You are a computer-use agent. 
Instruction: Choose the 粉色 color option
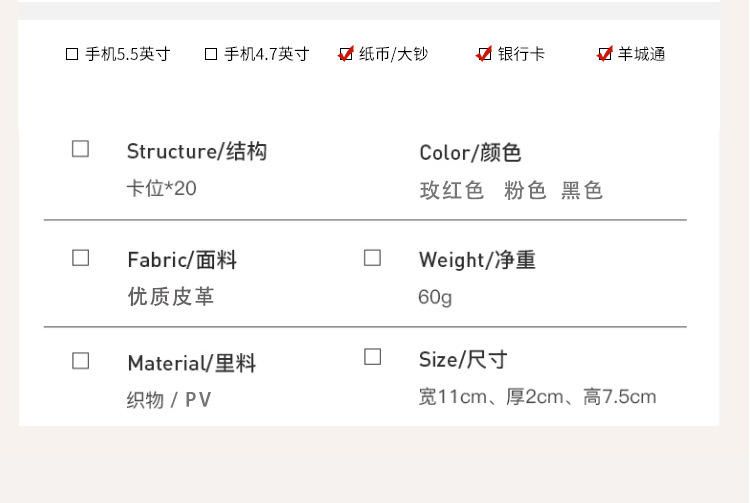(525, 191)
